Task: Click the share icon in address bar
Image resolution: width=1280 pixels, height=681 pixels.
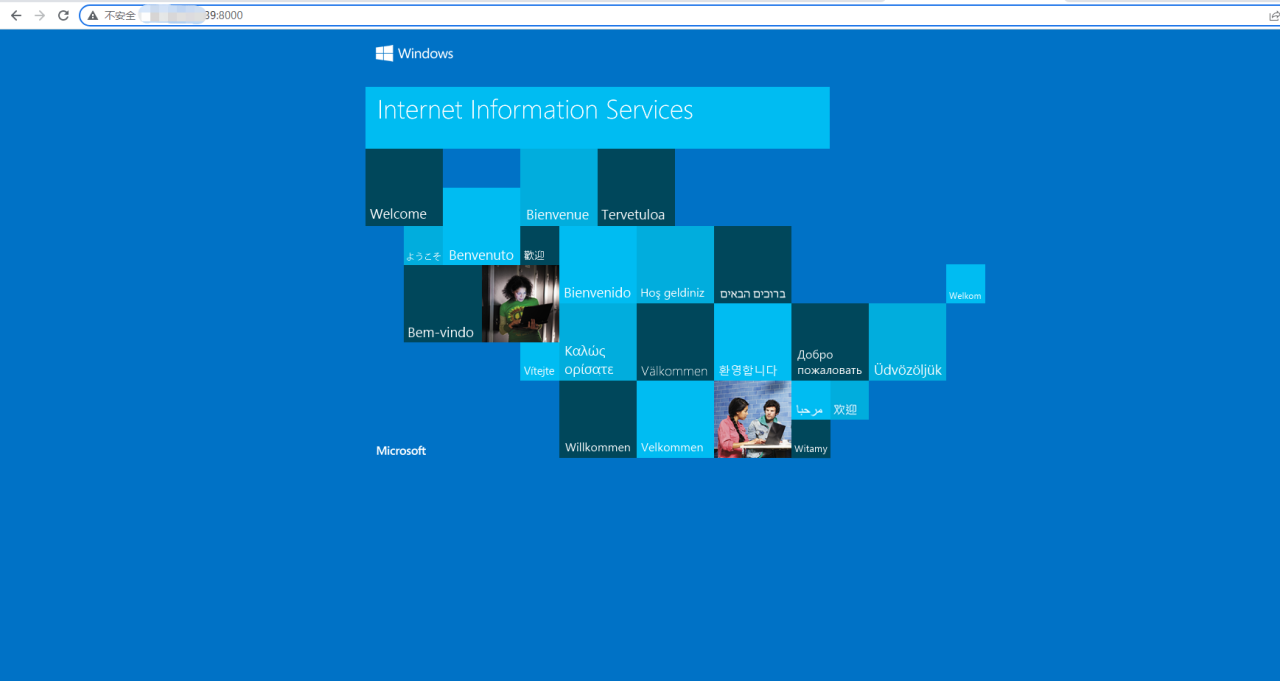Action: (1274, 16)
